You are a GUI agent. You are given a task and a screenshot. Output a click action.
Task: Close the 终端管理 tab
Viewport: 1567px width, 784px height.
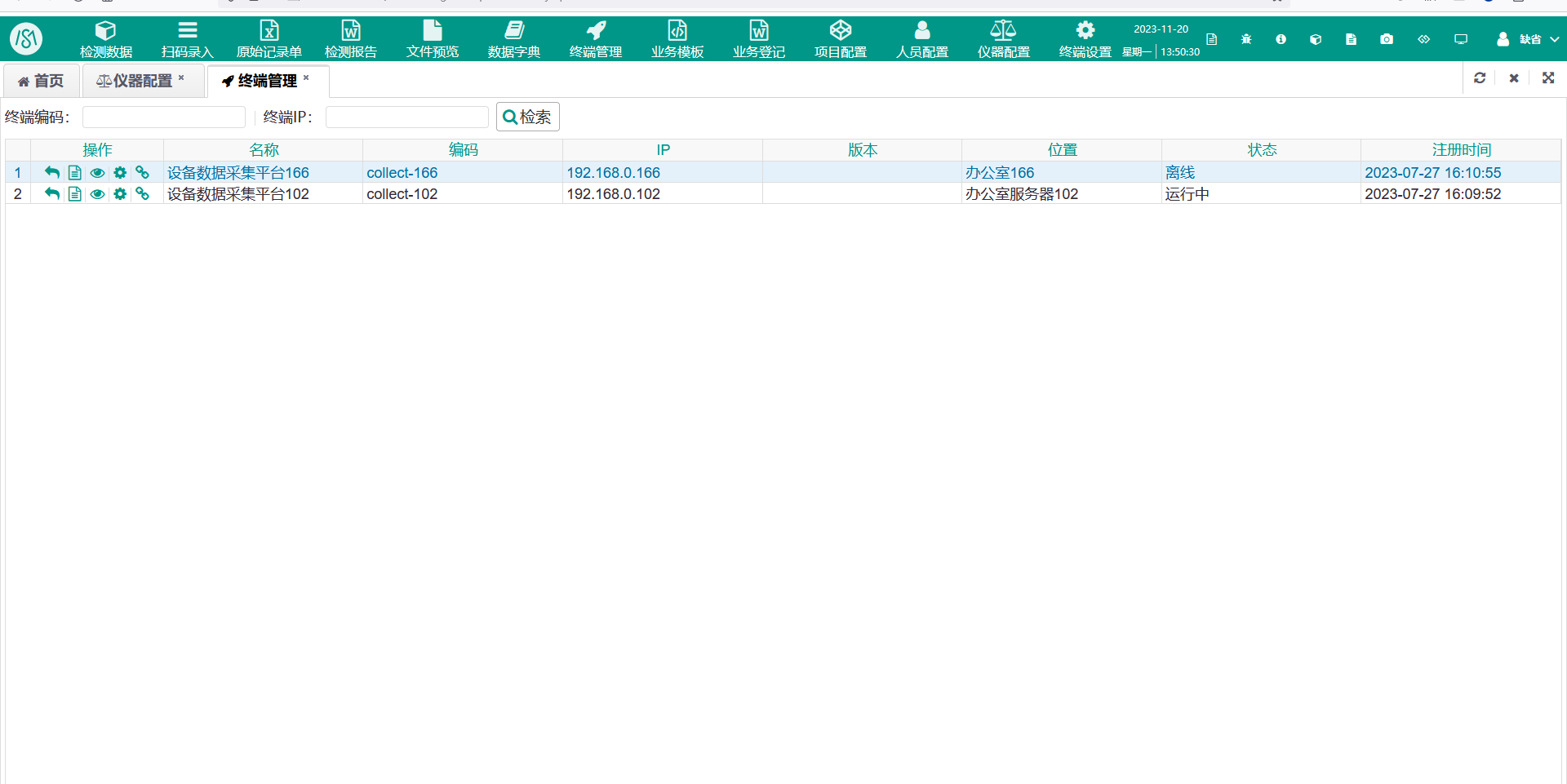click(306, 78)
